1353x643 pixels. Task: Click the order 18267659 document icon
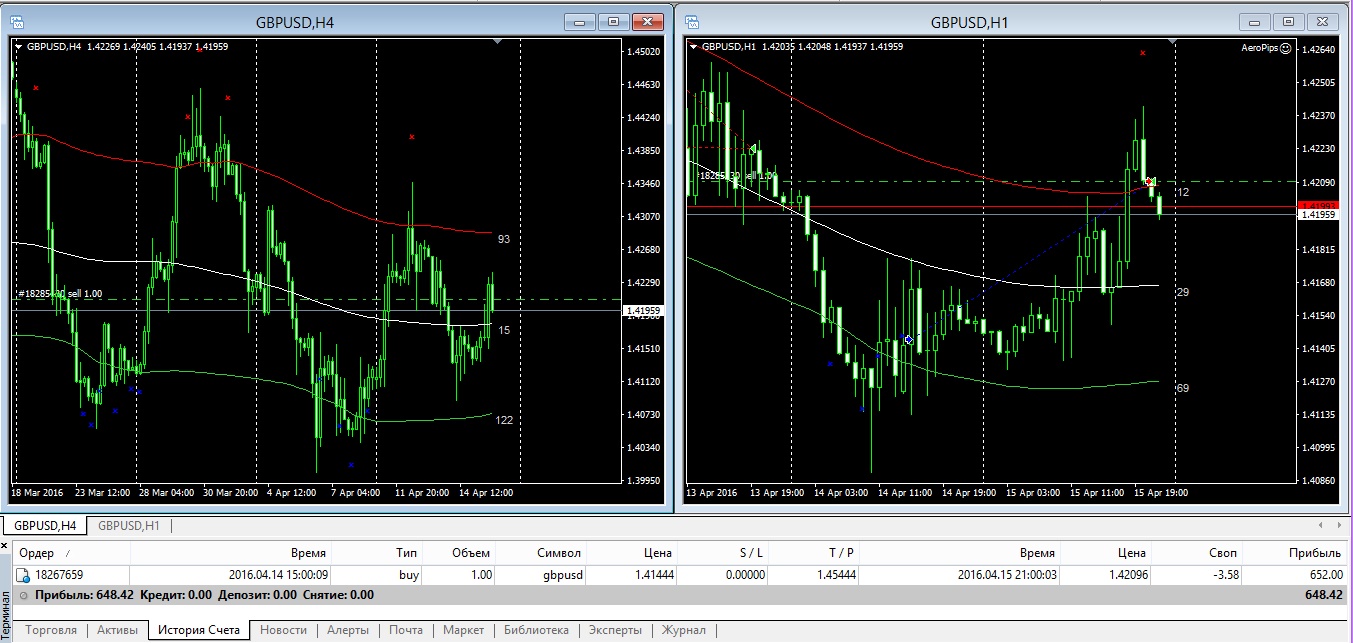22,575
